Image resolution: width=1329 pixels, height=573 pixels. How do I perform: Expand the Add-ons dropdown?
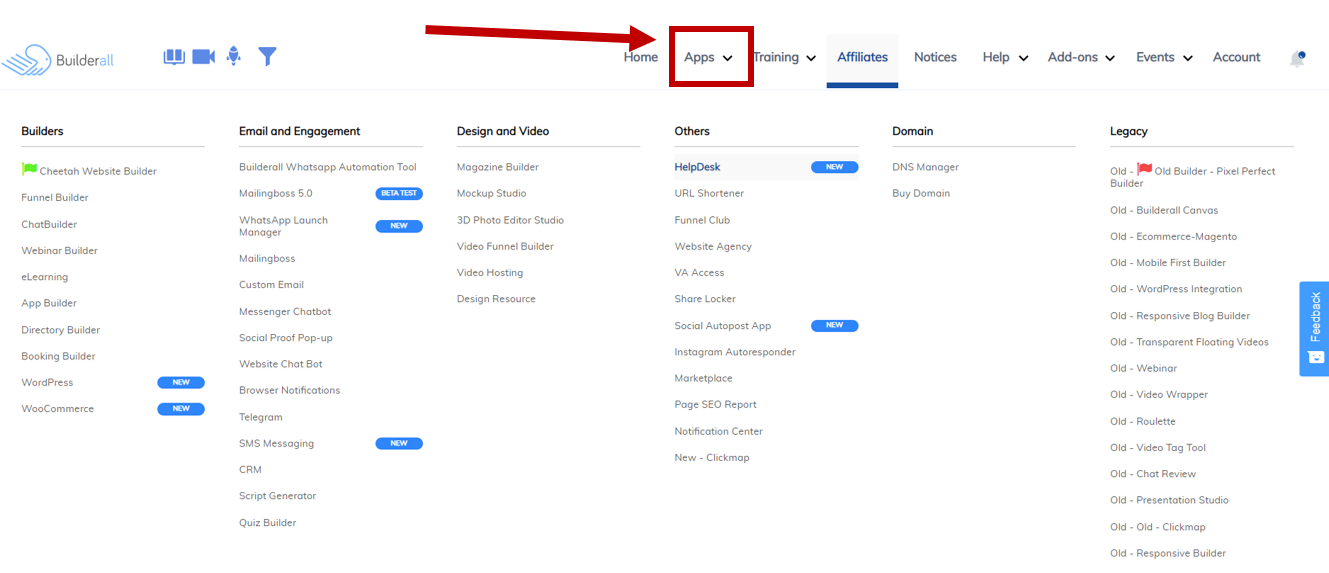[1081, 57]
